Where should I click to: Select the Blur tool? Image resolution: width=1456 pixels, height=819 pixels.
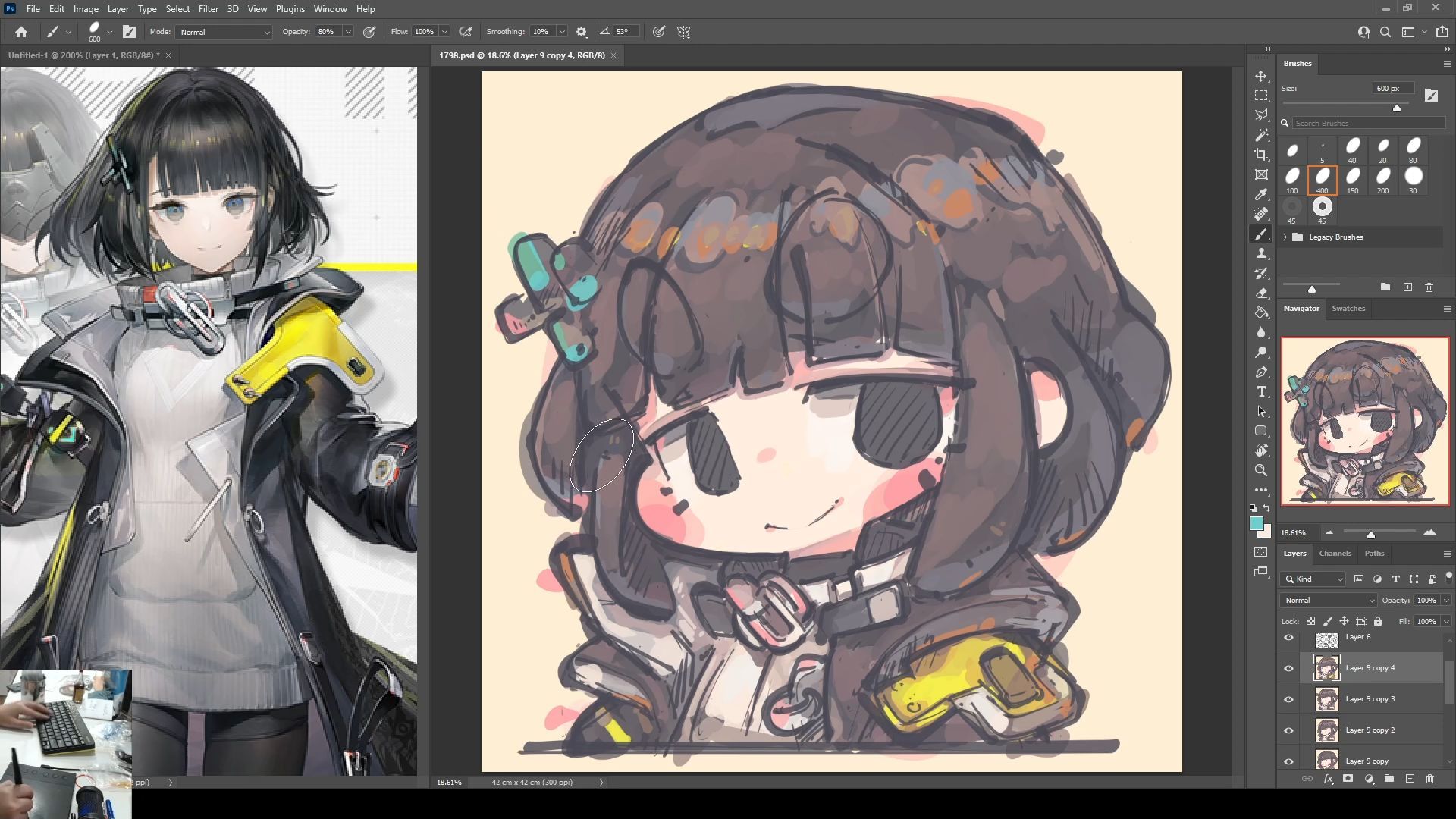(x=1261, y=333)
